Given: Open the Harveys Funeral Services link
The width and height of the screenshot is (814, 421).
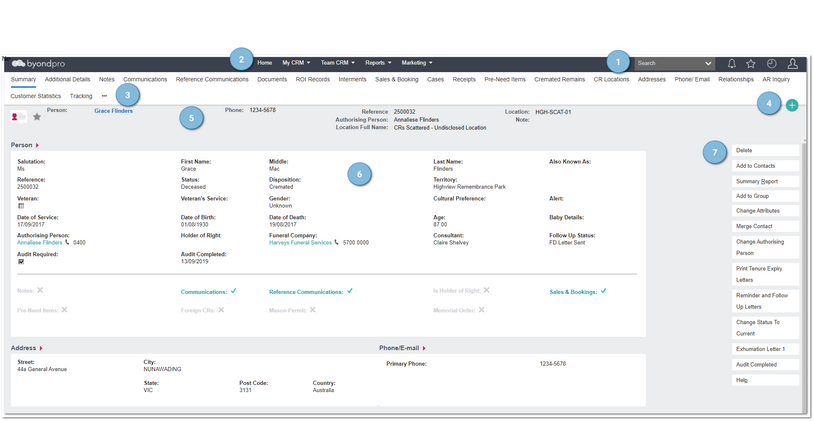Looking at the screenshot, I should point(300,242).
